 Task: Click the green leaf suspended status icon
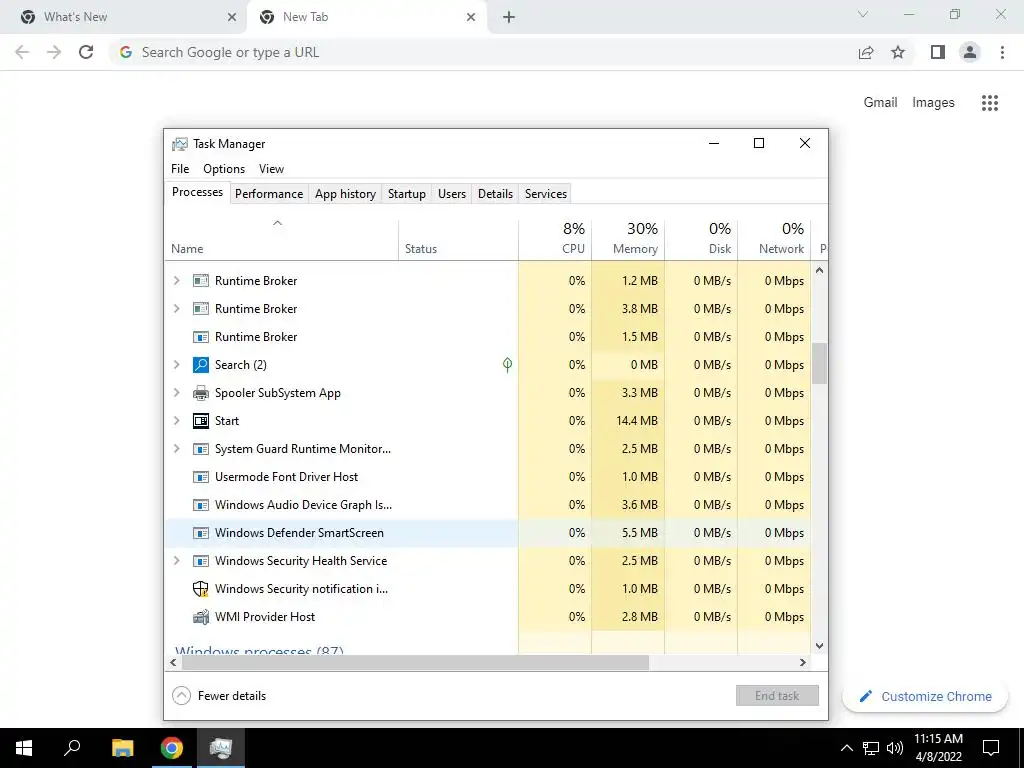coord(507,364)
